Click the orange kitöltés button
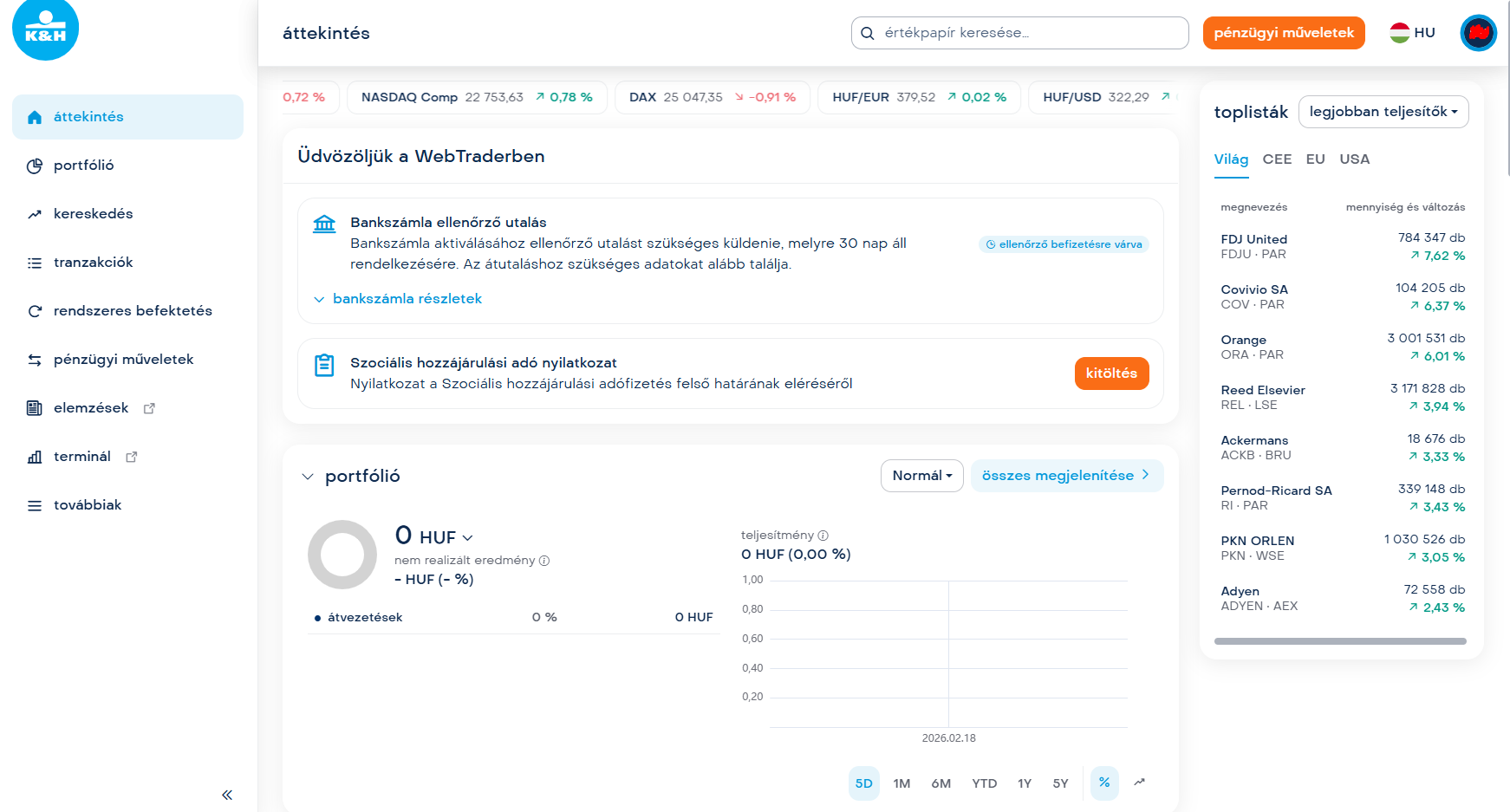Screen dimensions: 1510x812 pos(1110,374)
